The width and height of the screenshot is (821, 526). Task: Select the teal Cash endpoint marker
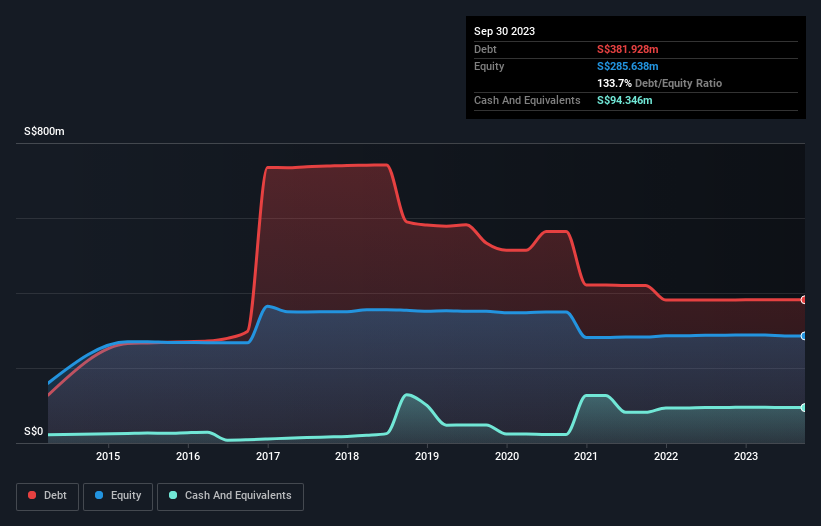[x=804, y=407]
